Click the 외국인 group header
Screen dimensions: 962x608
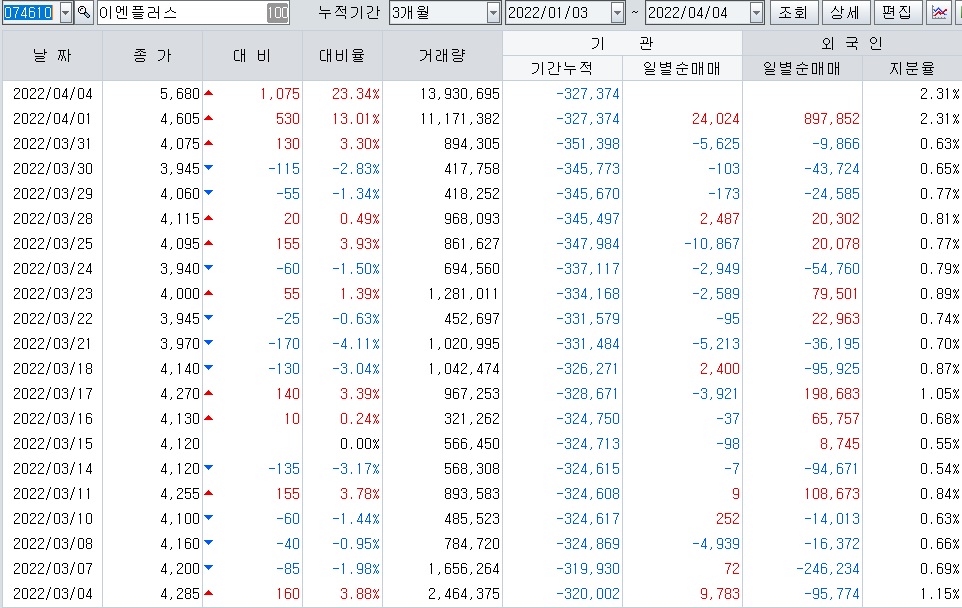point(852,44)
